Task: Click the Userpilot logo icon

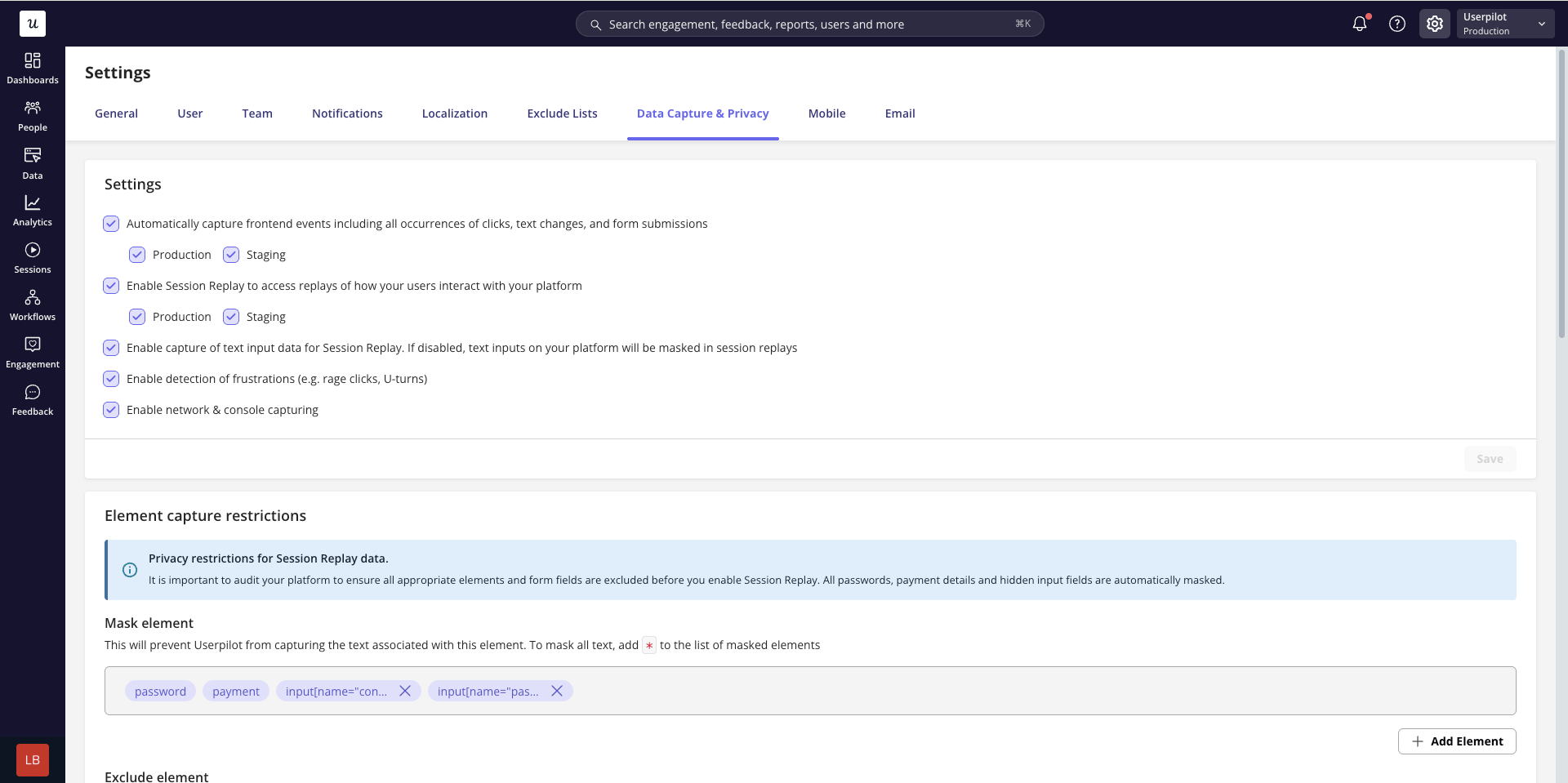Action: (x=33, y=24)
